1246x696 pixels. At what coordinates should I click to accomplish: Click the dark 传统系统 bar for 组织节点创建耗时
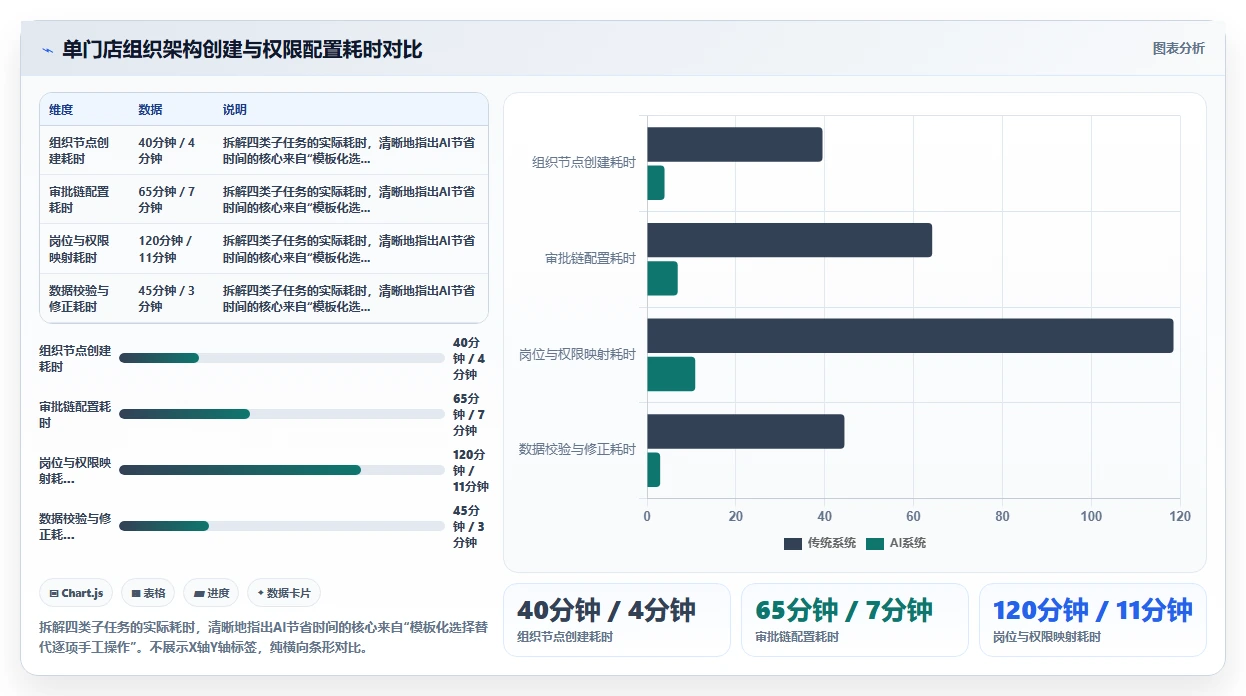(735, 144)
